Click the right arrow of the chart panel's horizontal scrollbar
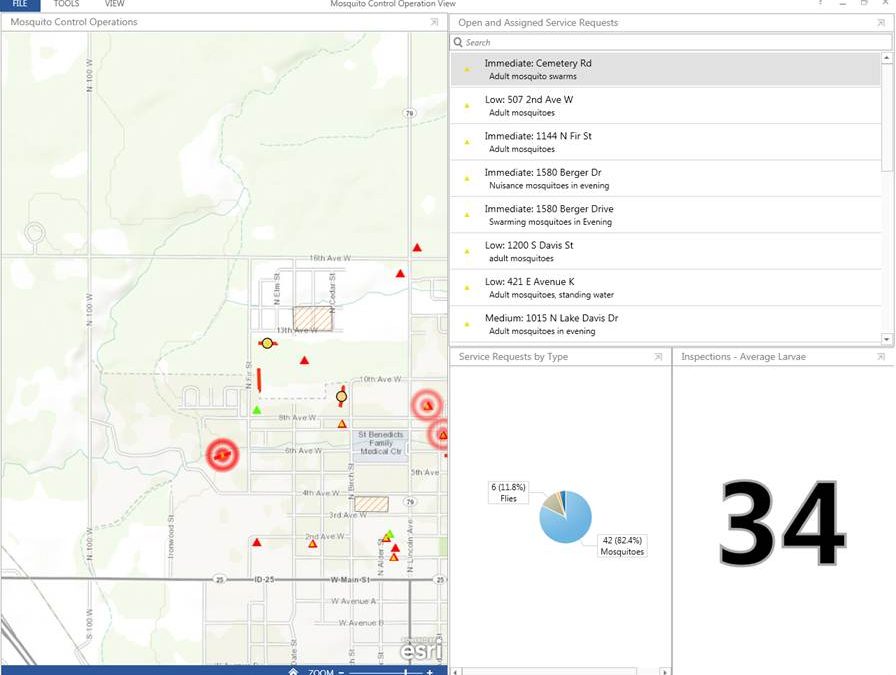This screenshot has width=896, height=675. [x=664, y=672]
